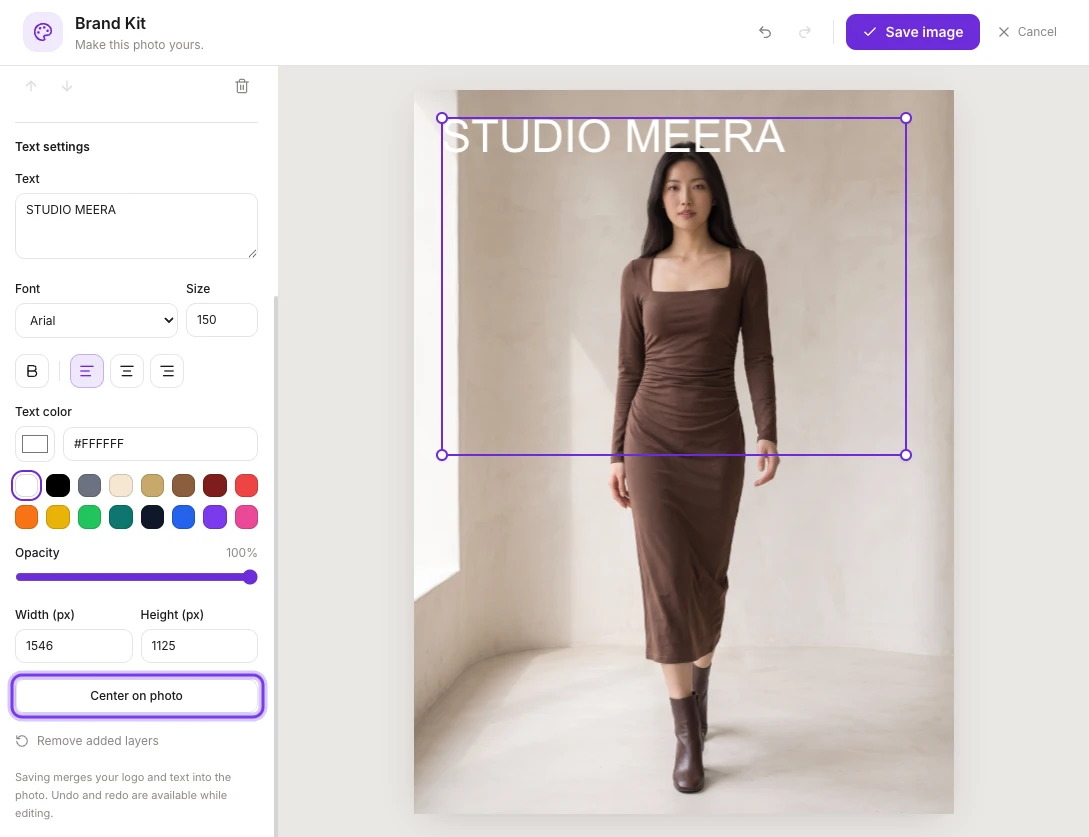Select the pink color swatch
This screenshot has height=837, width=1089.
click(247, 517)
